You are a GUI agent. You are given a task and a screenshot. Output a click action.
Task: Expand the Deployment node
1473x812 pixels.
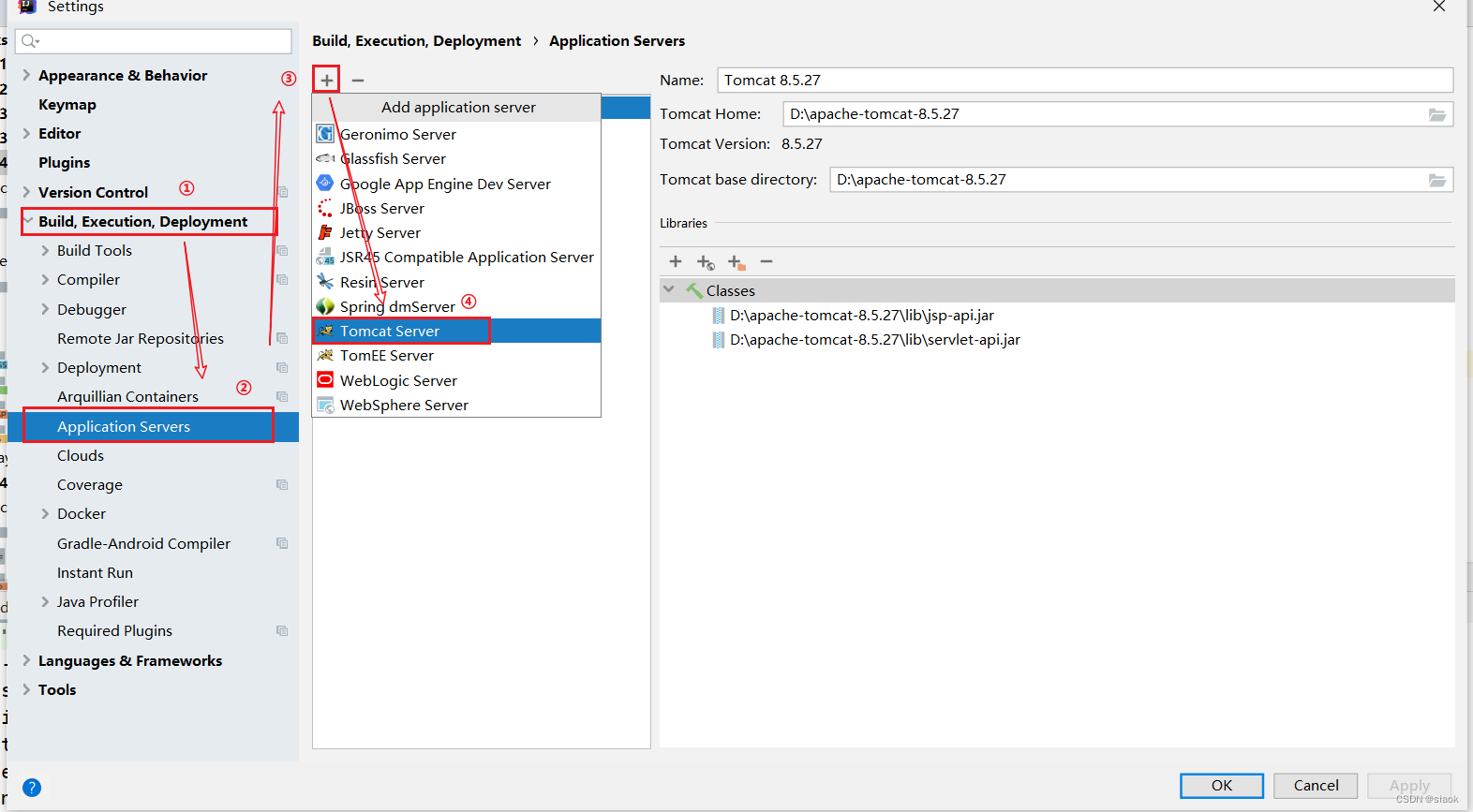tap(45, 367)
